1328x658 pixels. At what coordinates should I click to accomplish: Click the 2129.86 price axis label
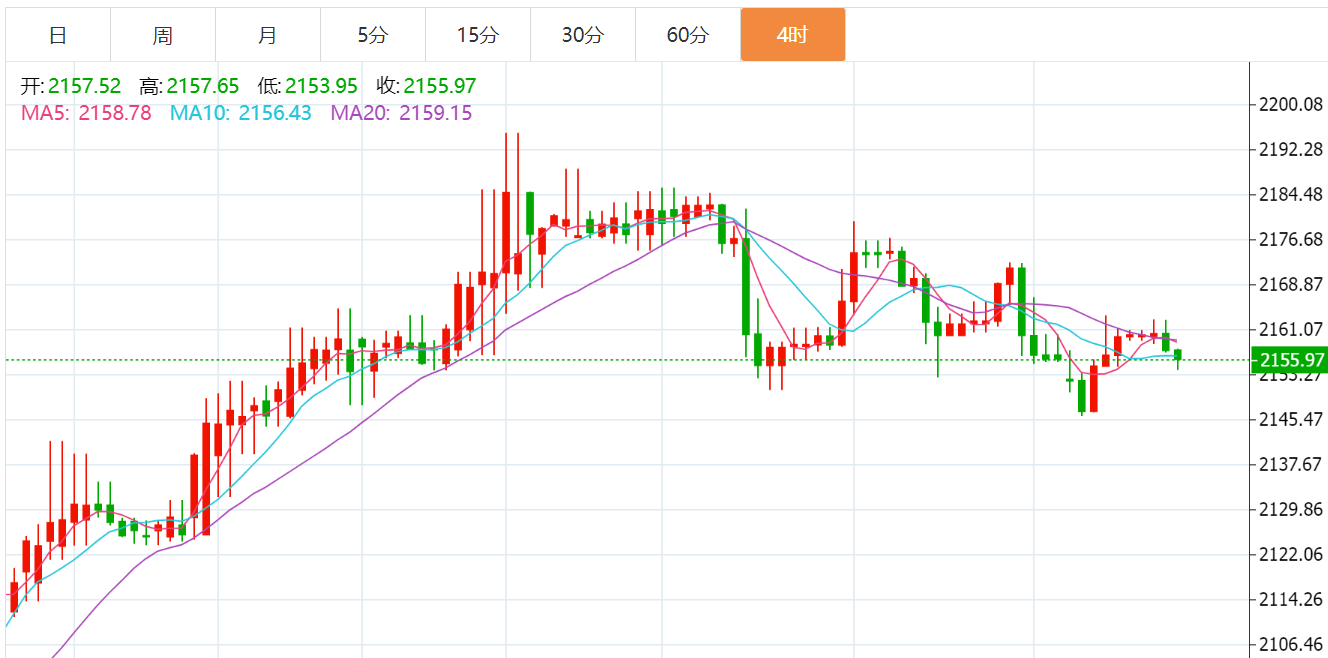[1292, 509]
